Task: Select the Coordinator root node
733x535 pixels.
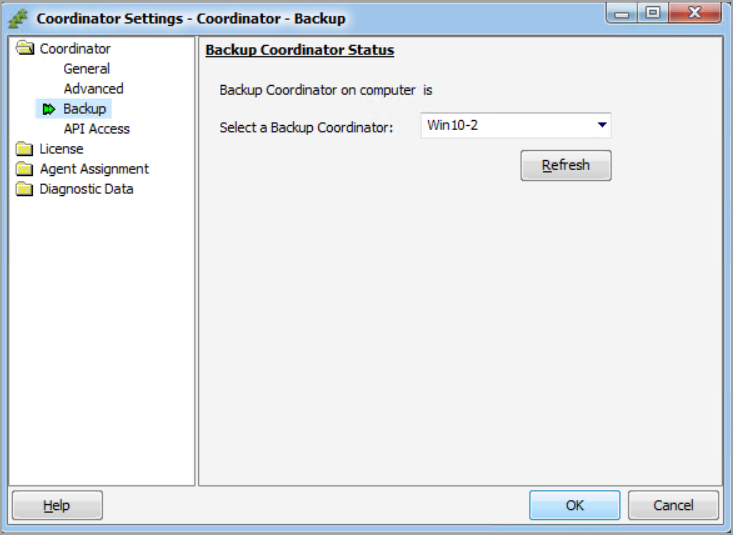Action: (x=75, y=49)
